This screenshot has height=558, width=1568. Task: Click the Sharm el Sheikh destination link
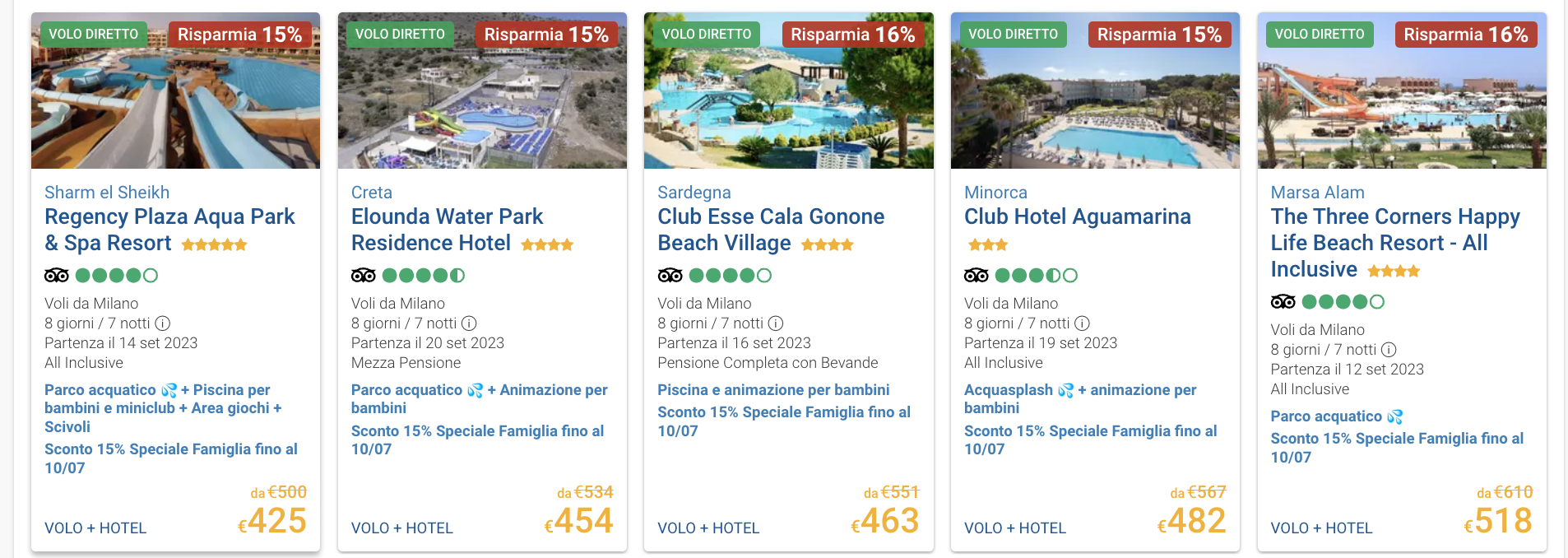click(x=107, y=192)
